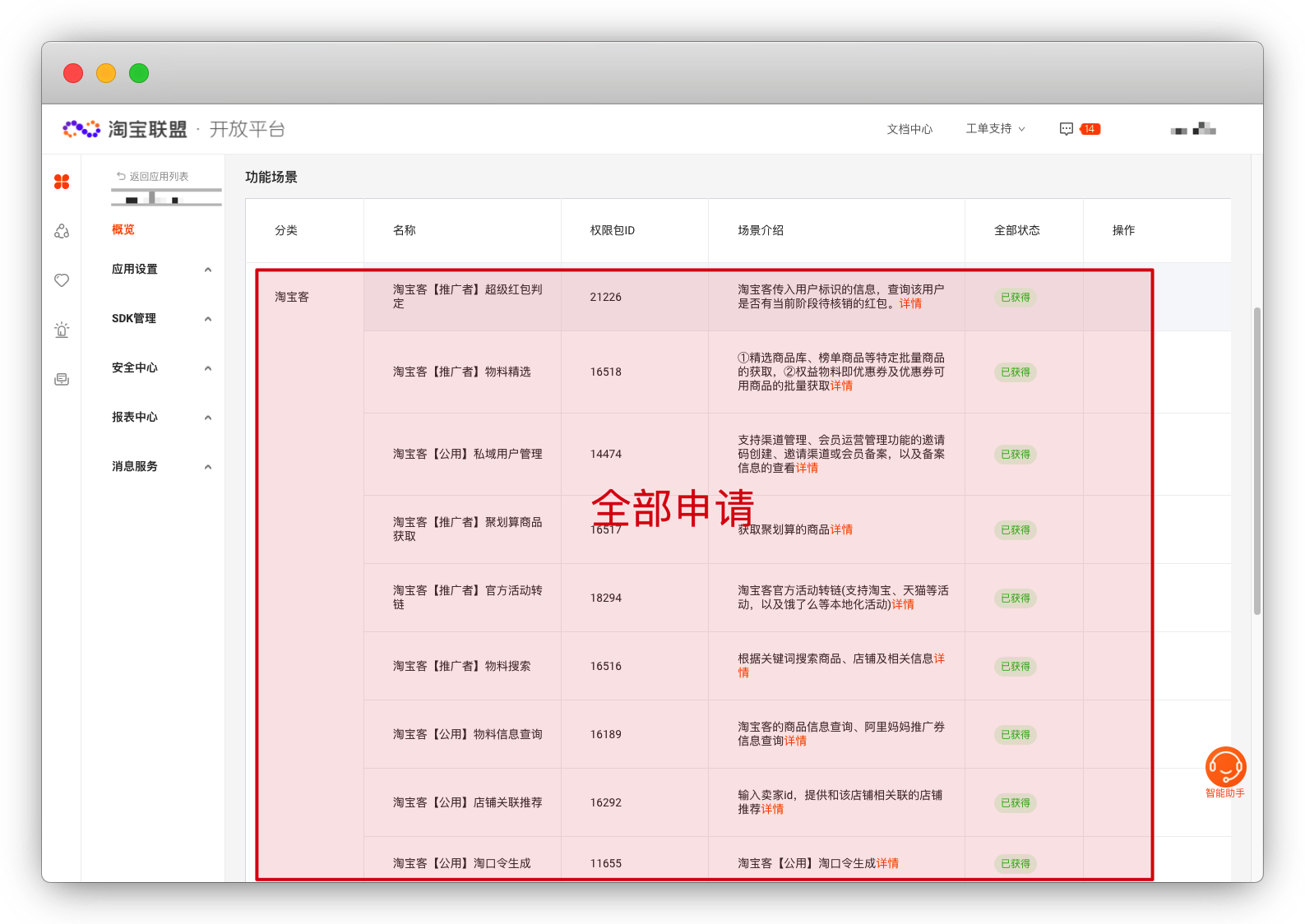1305x924 pixels.
Task: Open 详情 link for 店铺关联推荐 row
Action: [772, 809]
